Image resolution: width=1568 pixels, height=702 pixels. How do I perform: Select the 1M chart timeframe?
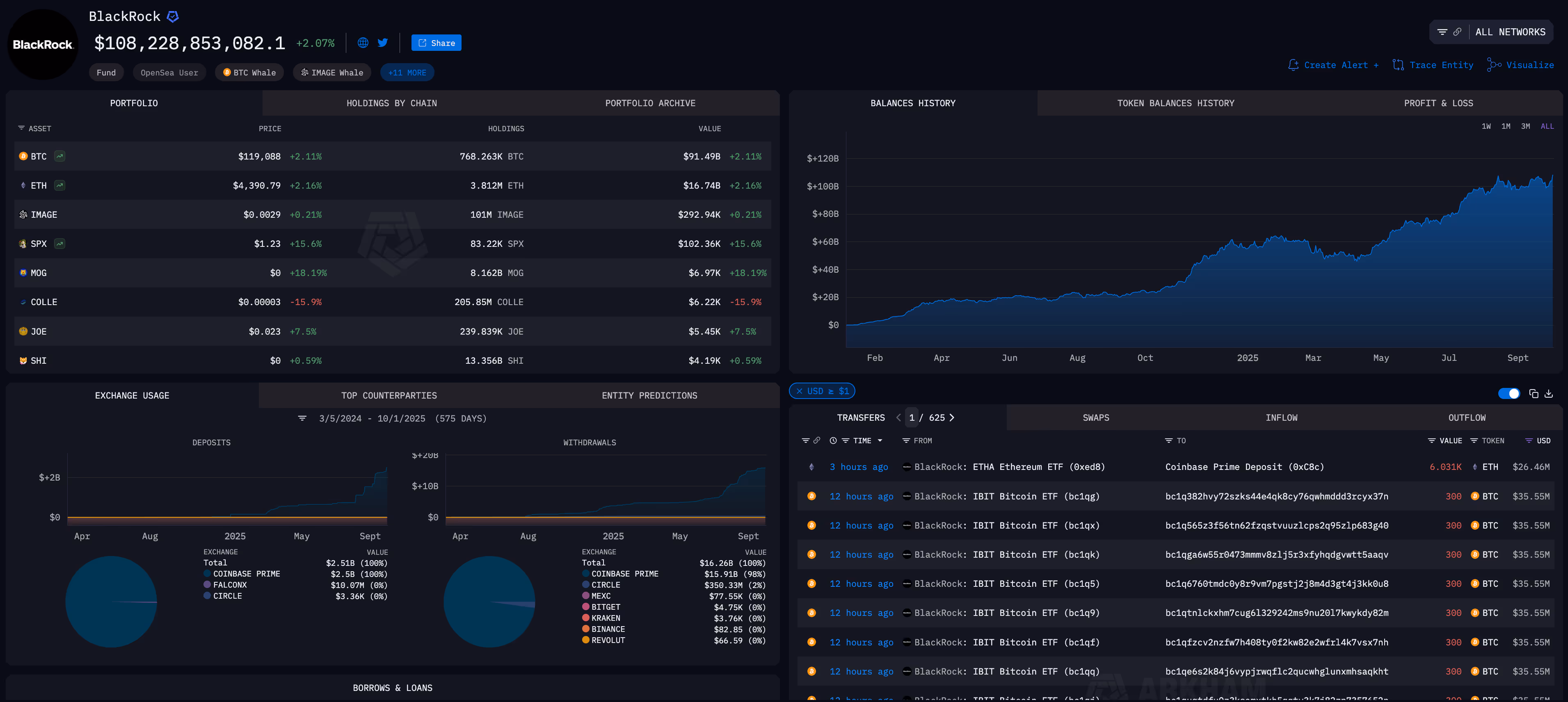coord(1505,127)
